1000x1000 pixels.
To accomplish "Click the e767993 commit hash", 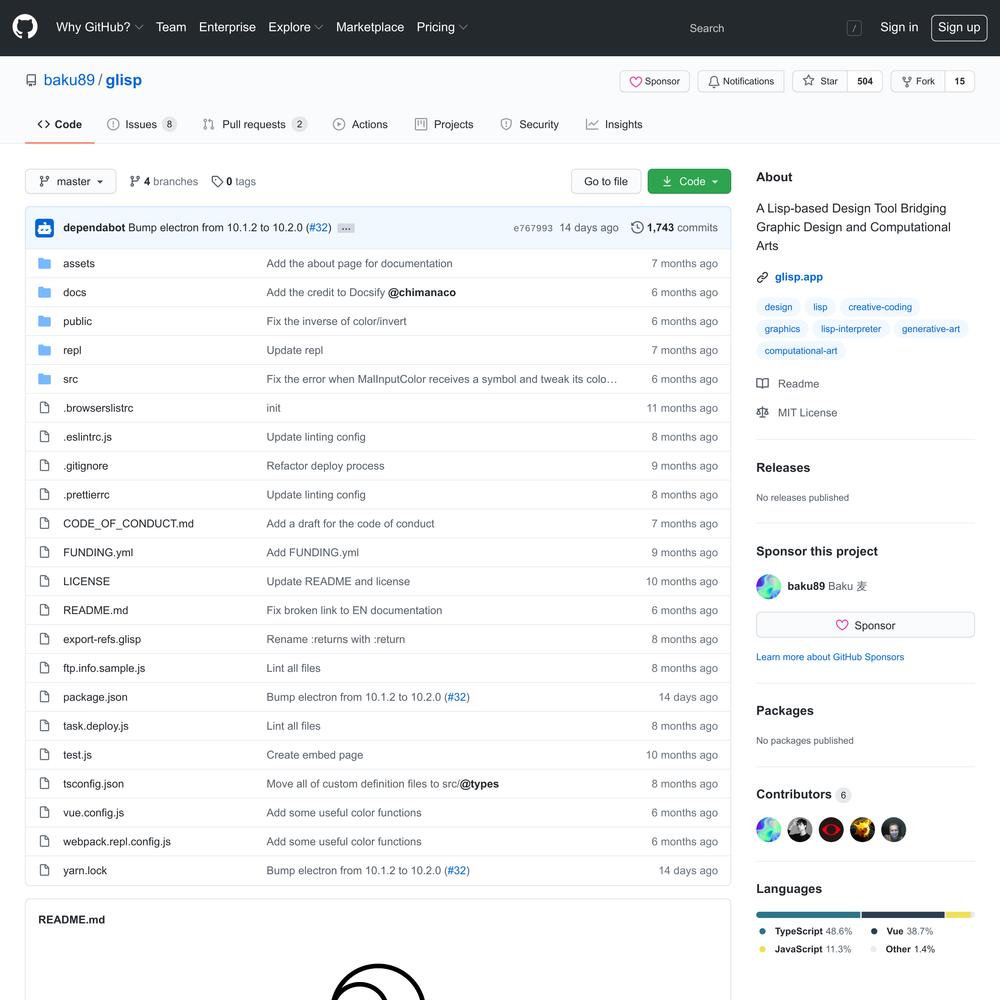I will coord(533,228).
